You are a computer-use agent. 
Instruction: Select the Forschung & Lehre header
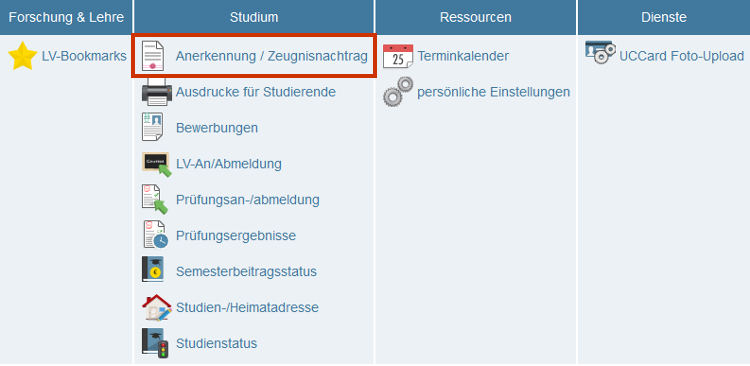point(66,17)
